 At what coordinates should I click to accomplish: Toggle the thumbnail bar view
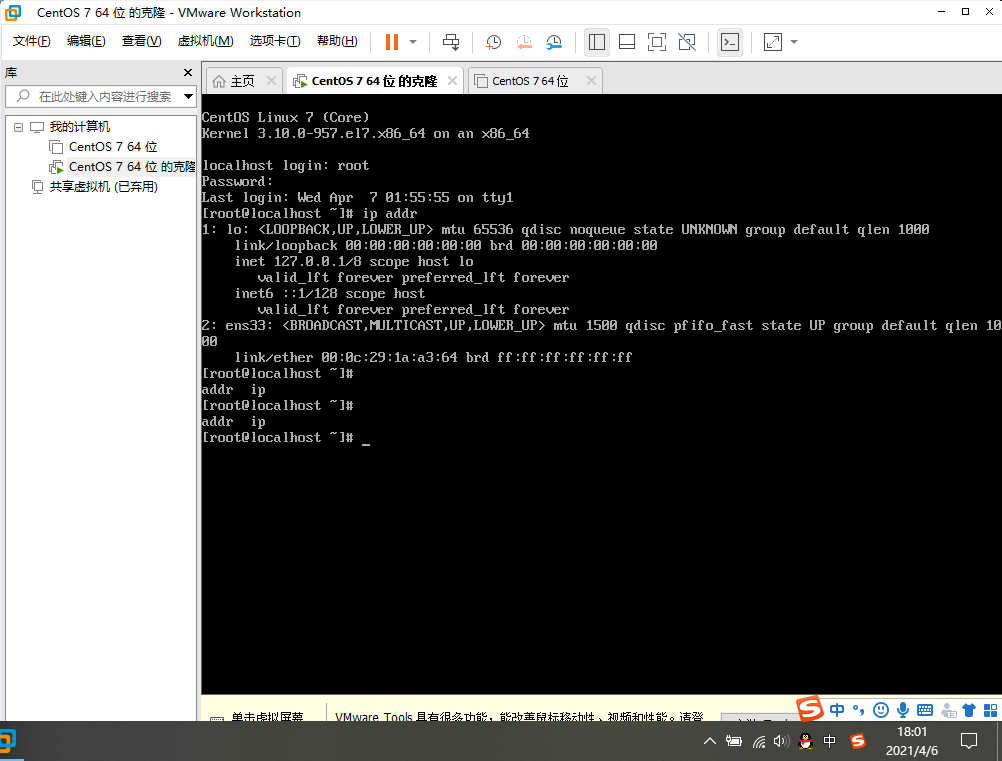coord(627,42)
